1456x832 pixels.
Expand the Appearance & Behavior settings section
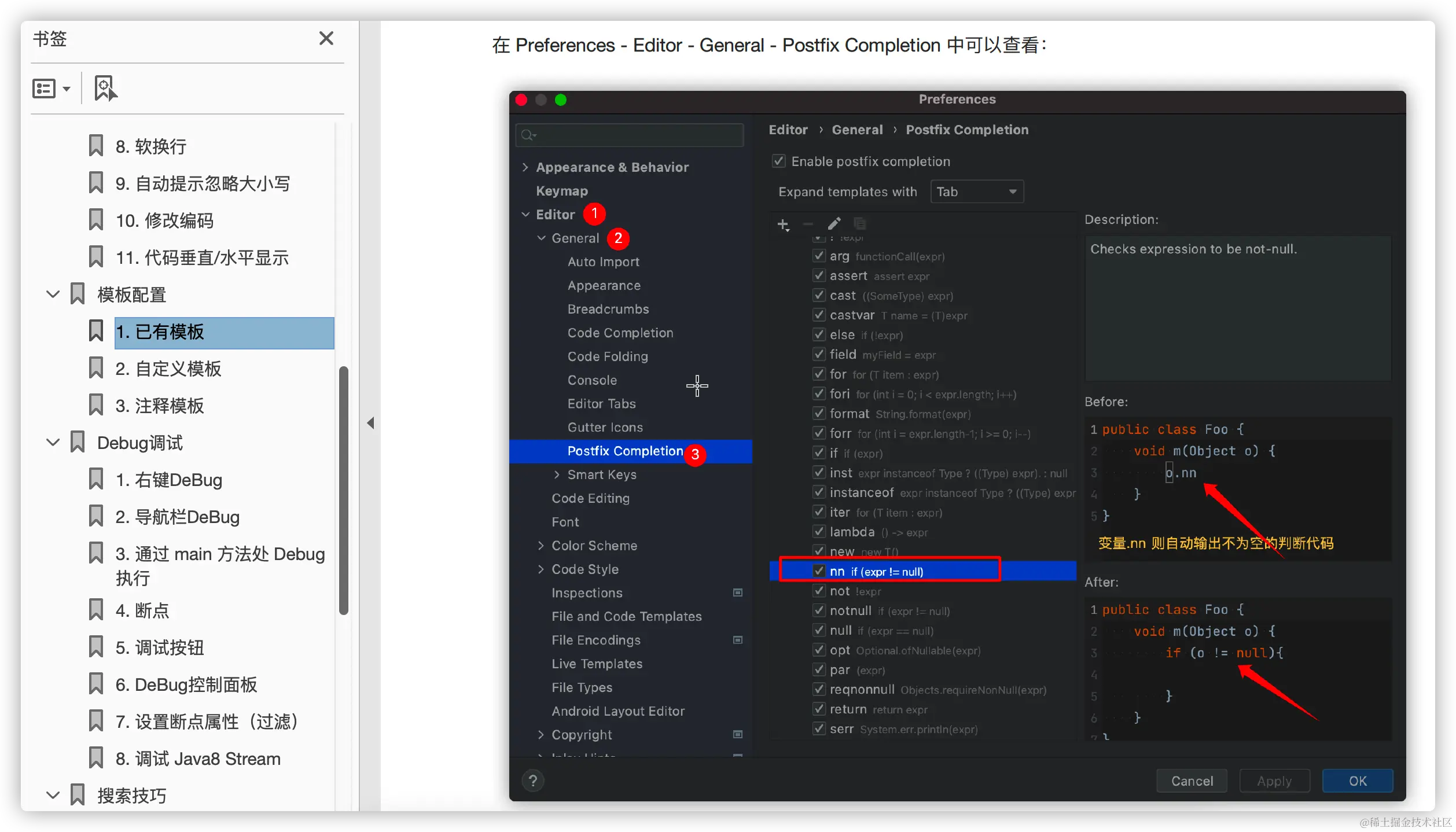click(525, 167)
